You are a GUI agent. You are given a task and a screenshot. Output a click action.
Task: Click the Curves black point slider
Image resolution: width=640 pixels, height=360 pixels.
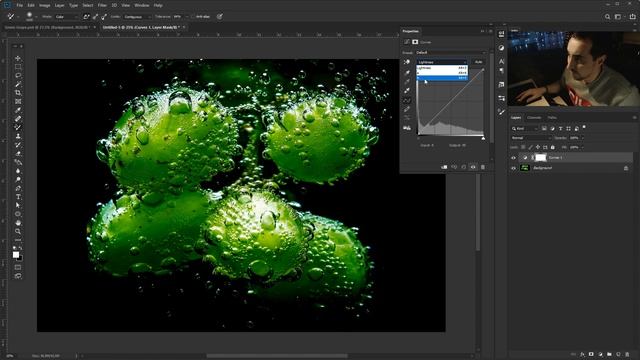418,138
